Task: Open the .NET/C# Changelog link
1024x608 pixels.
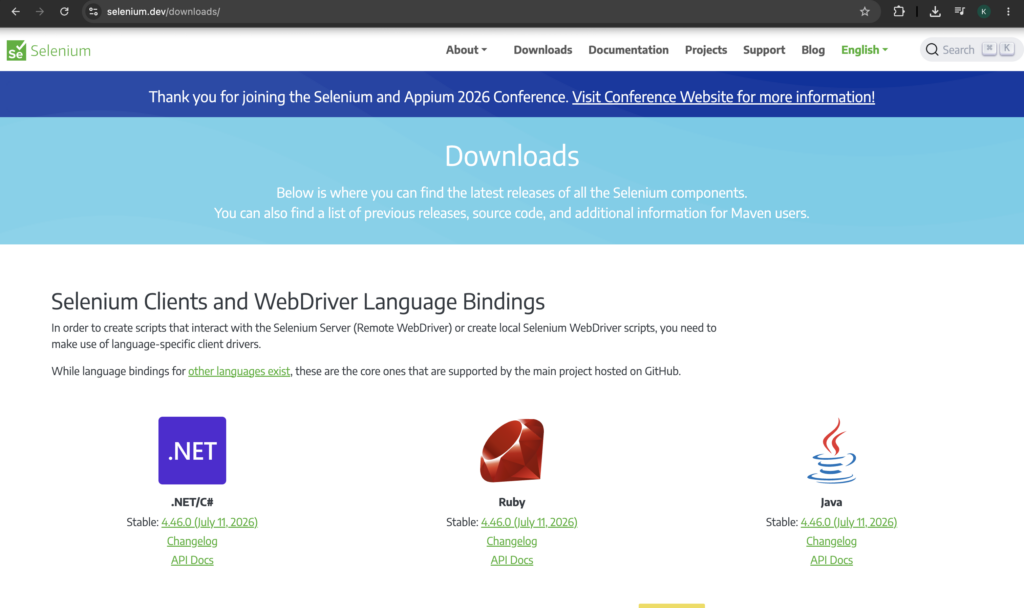Action: (x=192, y=541)
